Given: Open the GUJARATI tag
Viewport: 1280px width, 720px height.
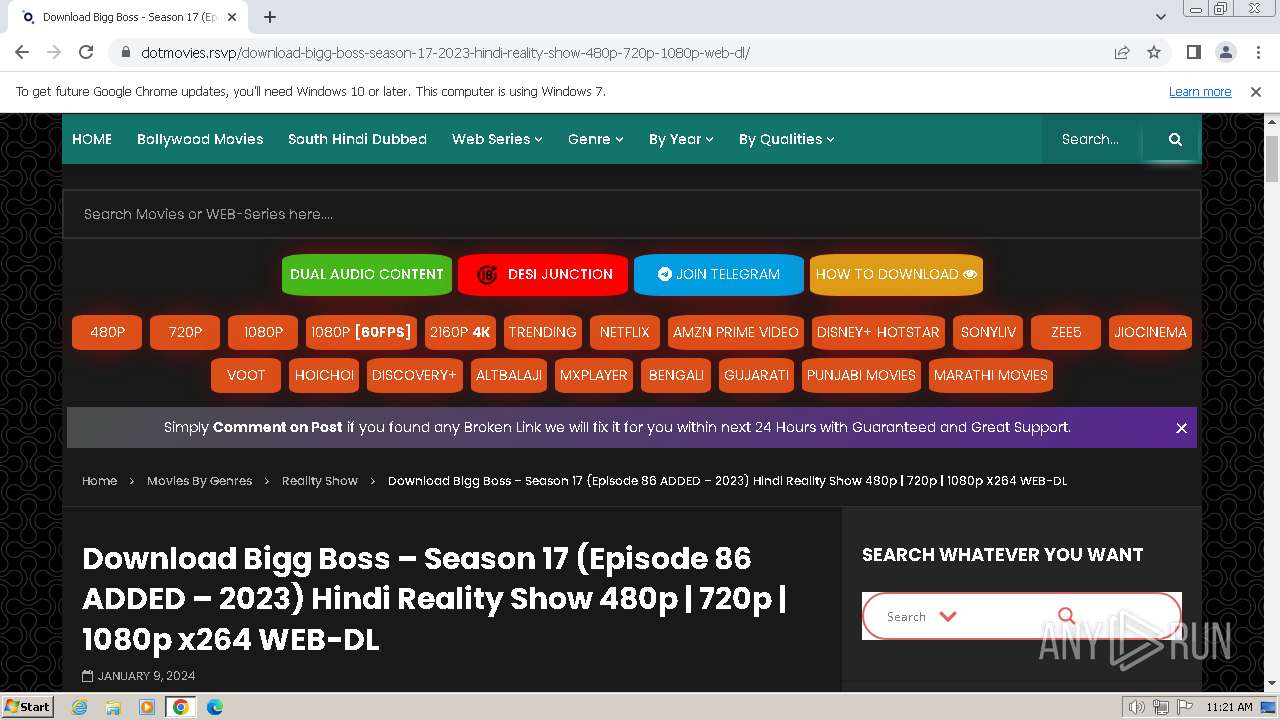Looking at the screenshot, I should click(756, 375).
